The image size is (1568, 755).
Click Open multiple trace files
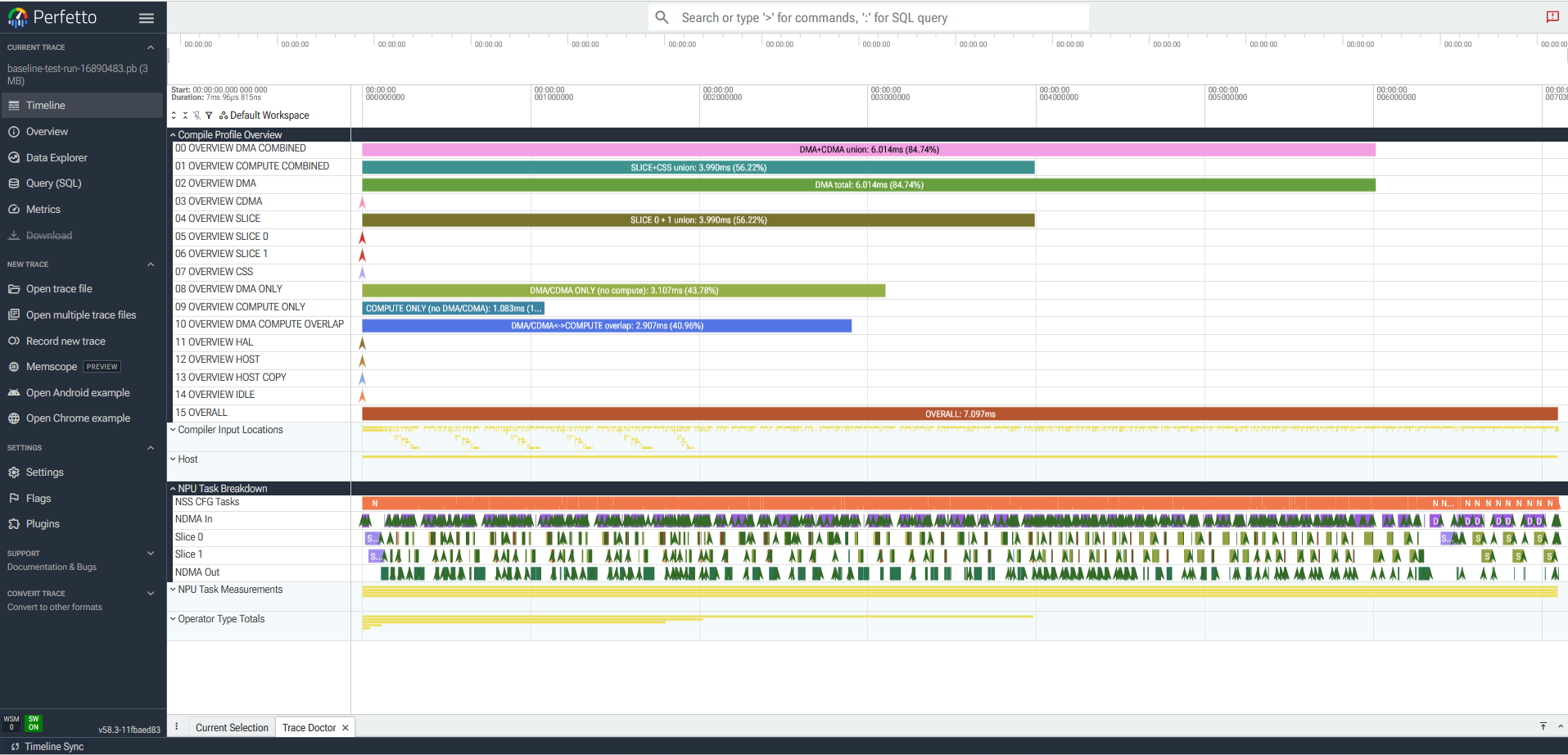tap(82, 315)
